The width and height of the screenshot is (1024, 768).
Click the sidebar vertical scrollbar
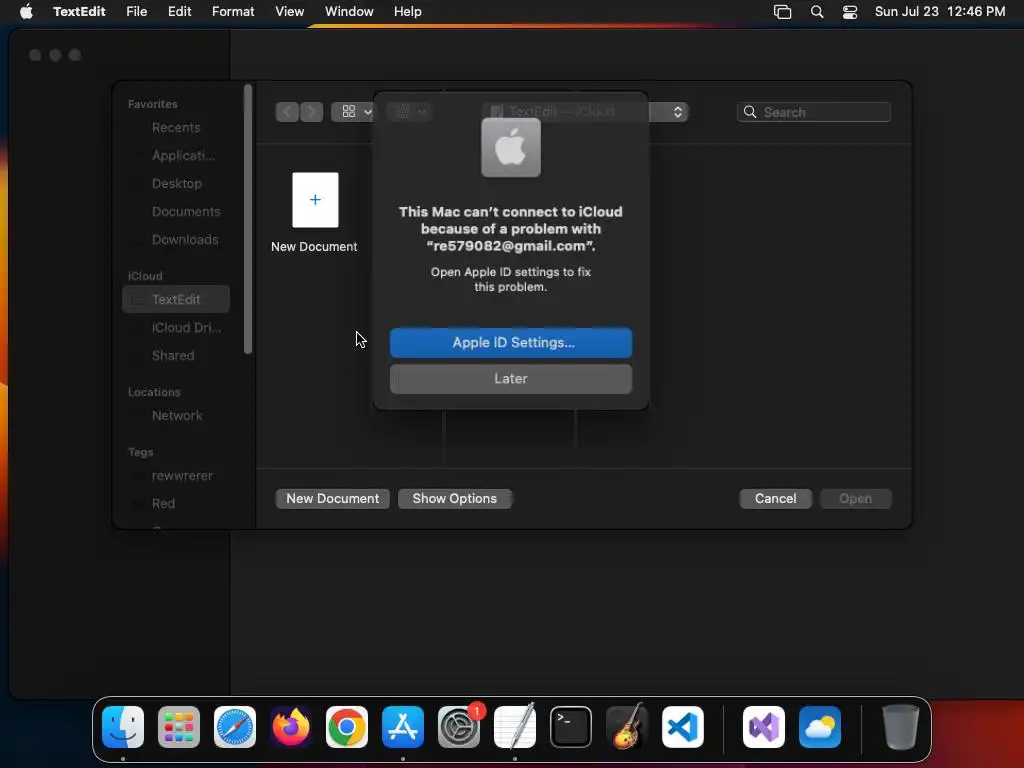248,219
